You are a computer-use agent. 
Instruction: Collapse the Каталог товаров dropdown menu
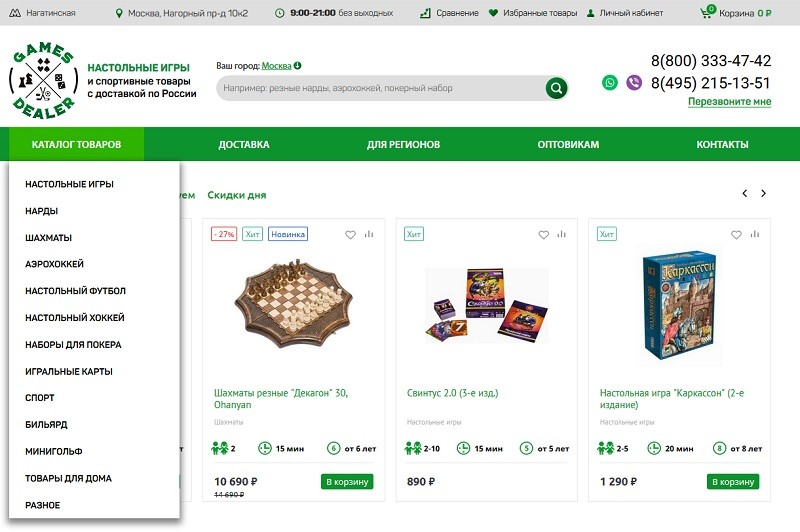(x=76, y=145)
